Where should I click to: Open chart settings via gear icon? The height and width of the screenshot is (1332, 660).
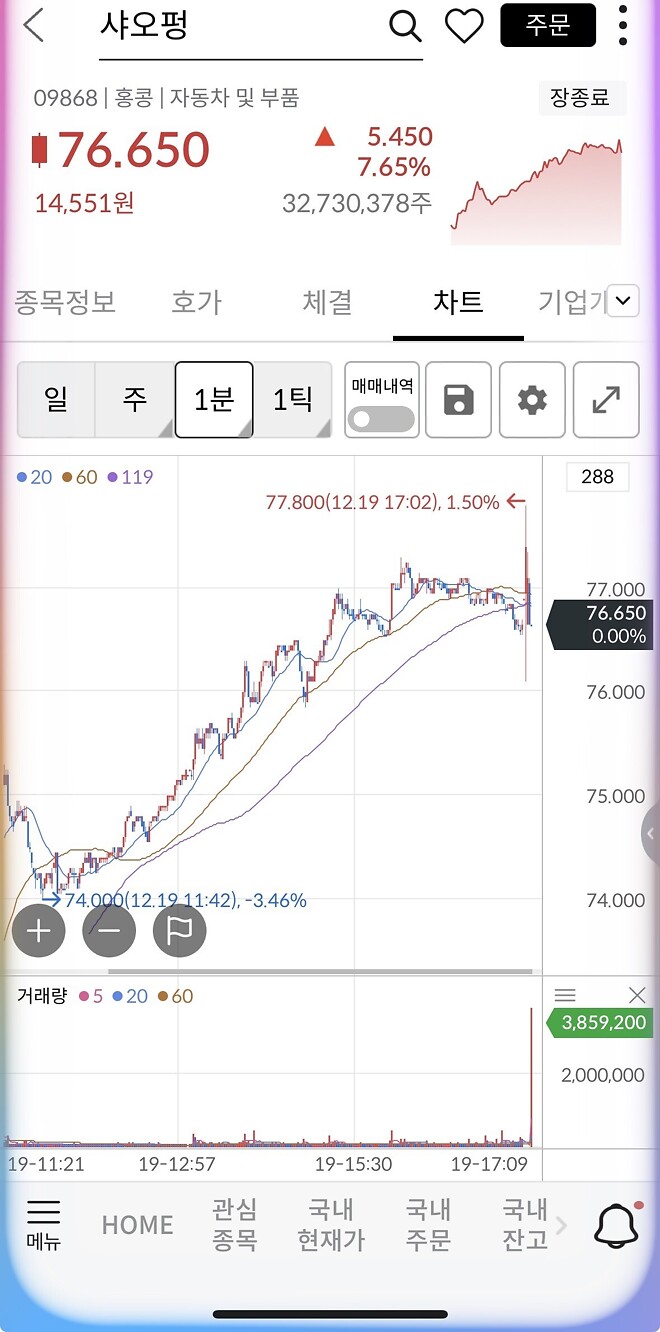coord(532,399)
